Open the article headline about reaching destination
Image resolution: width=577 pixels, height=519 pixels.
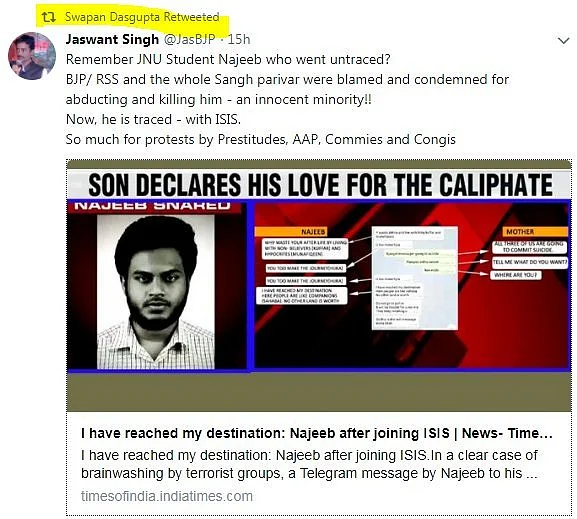coord(317,433)
